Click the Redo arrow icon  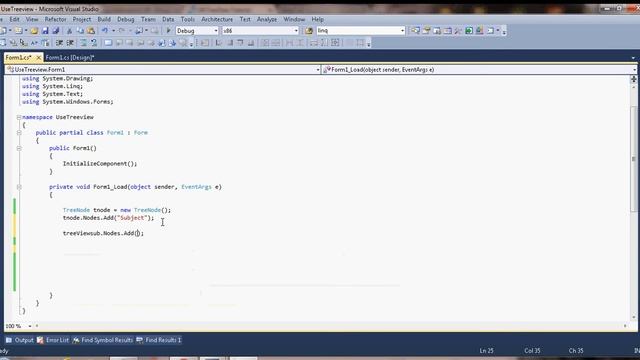(x=122, y=31)
